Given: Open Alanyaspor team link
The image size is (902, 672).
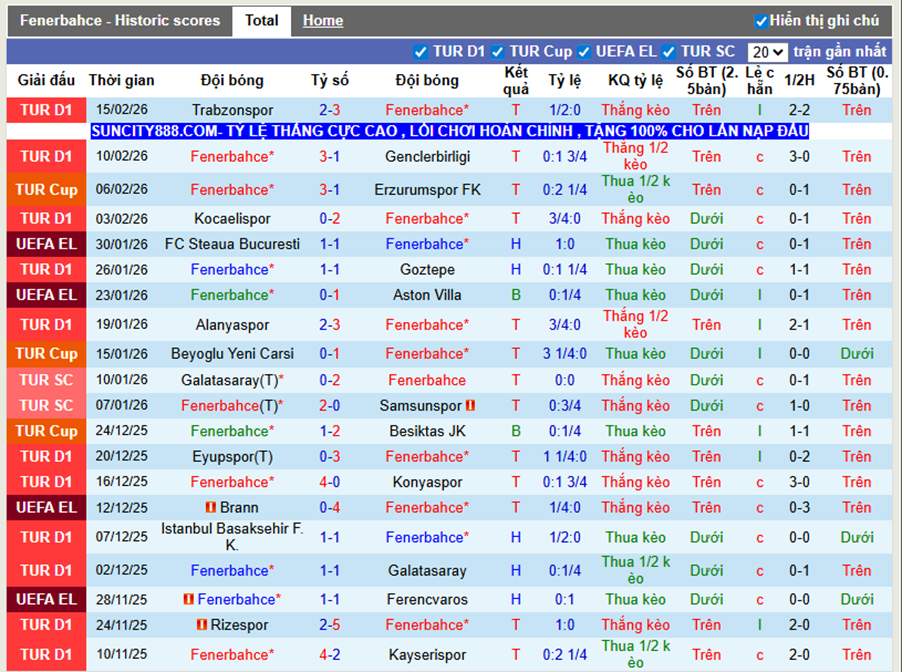Looking at the screenshot, I should (232, 325).
